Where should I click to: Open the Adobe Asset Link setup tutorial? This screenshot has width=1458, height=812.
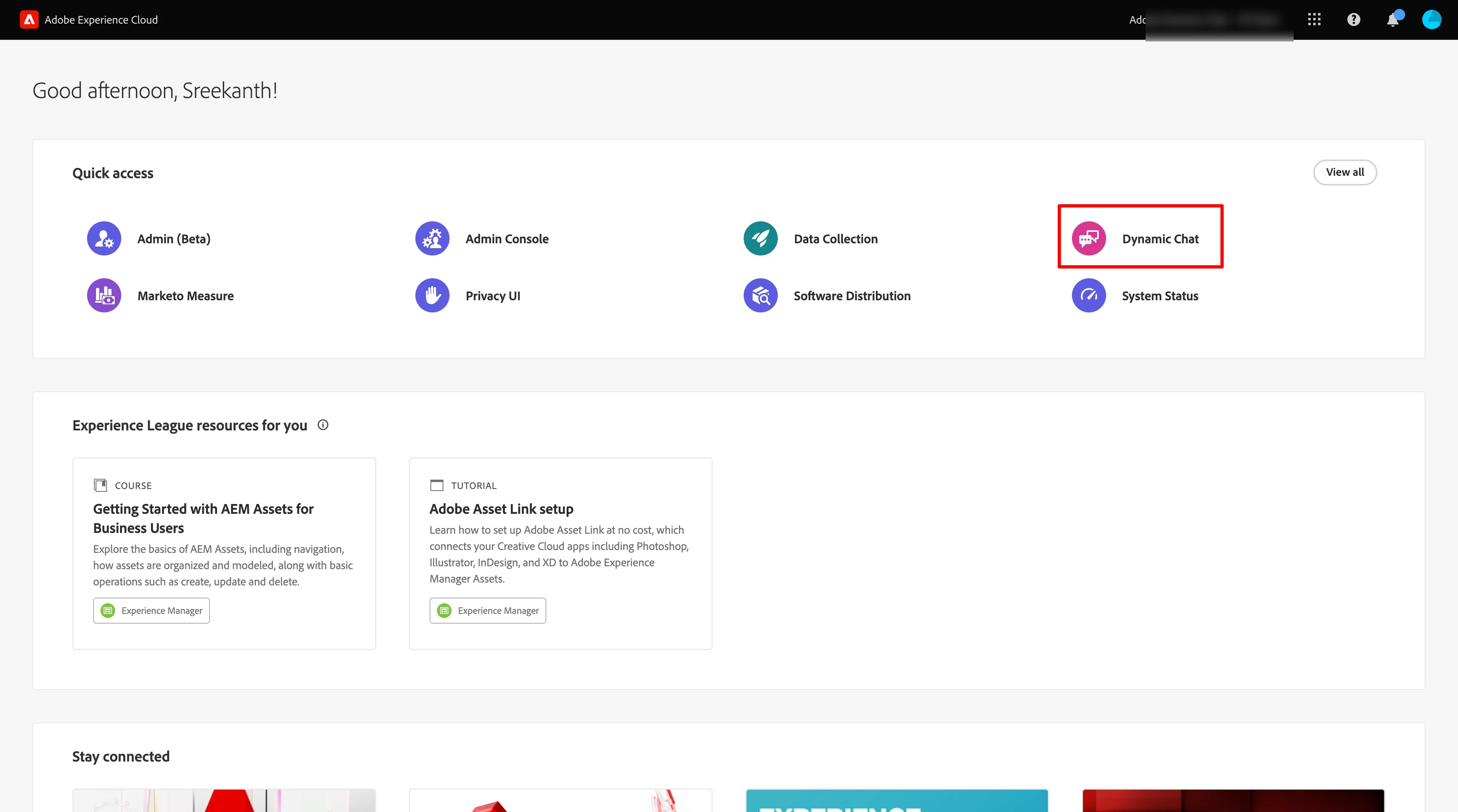point(501,509)
